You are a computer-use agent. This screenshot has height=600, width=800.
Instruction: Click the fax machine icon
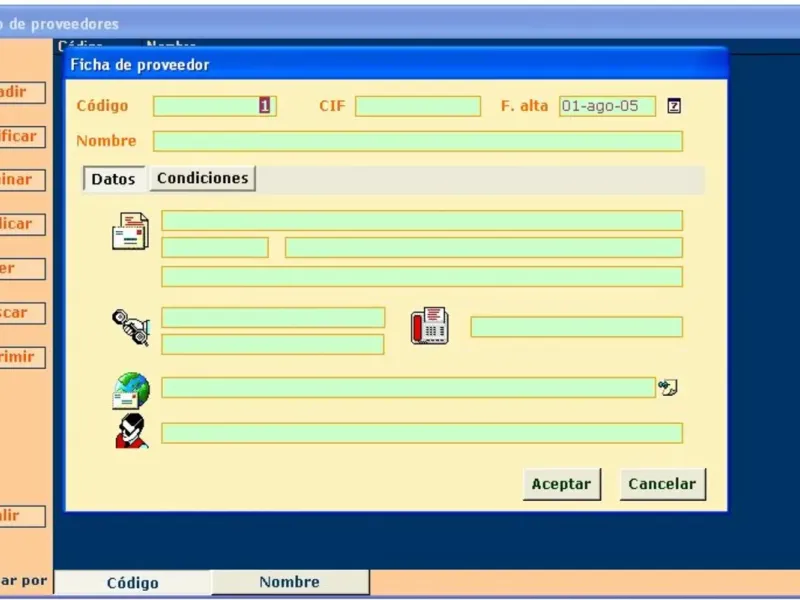tap(430, 326)
